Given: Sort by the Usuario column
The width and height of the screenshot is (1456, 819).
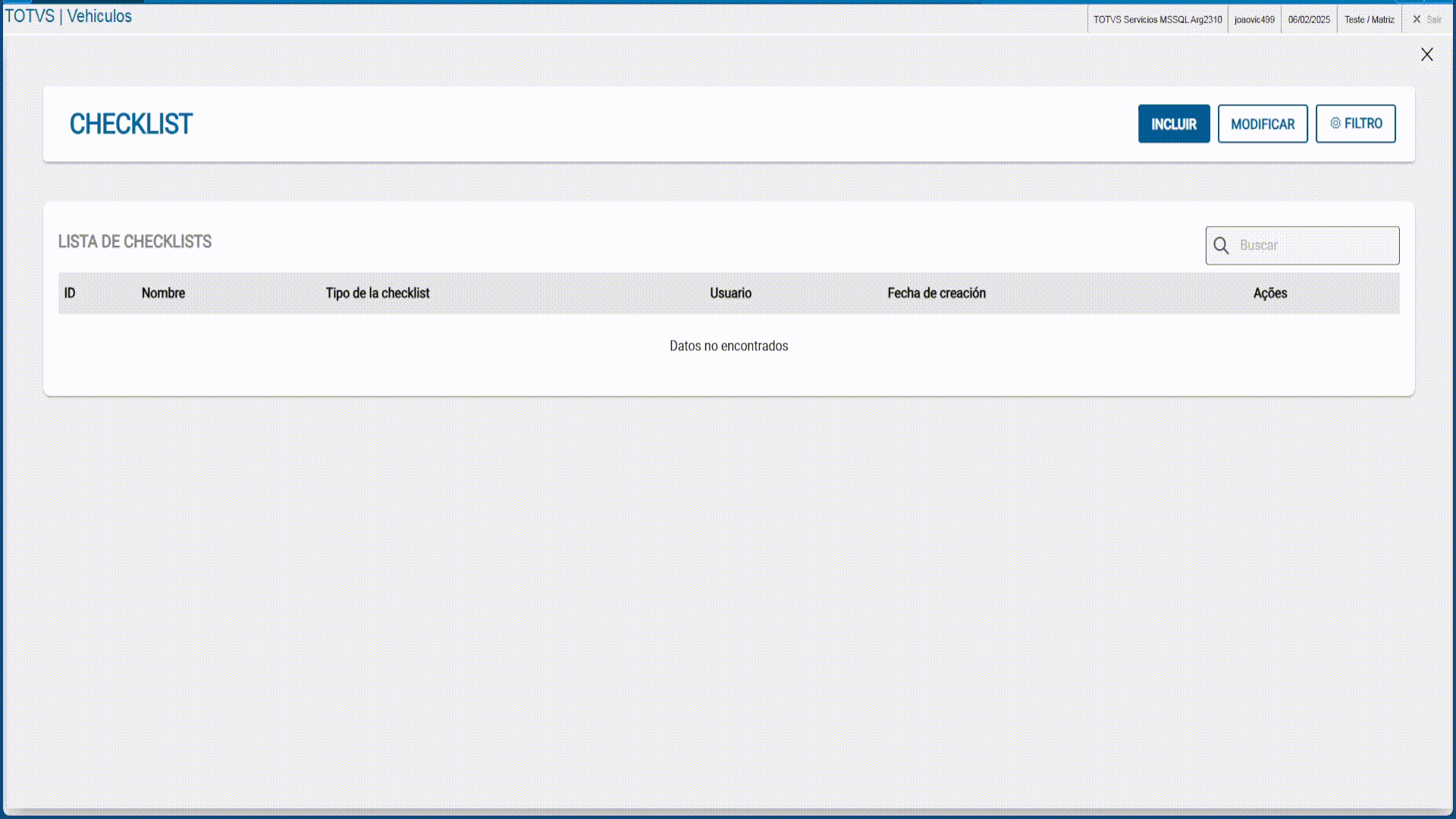Looking at the screenshot, I should [x=730, y=293].
